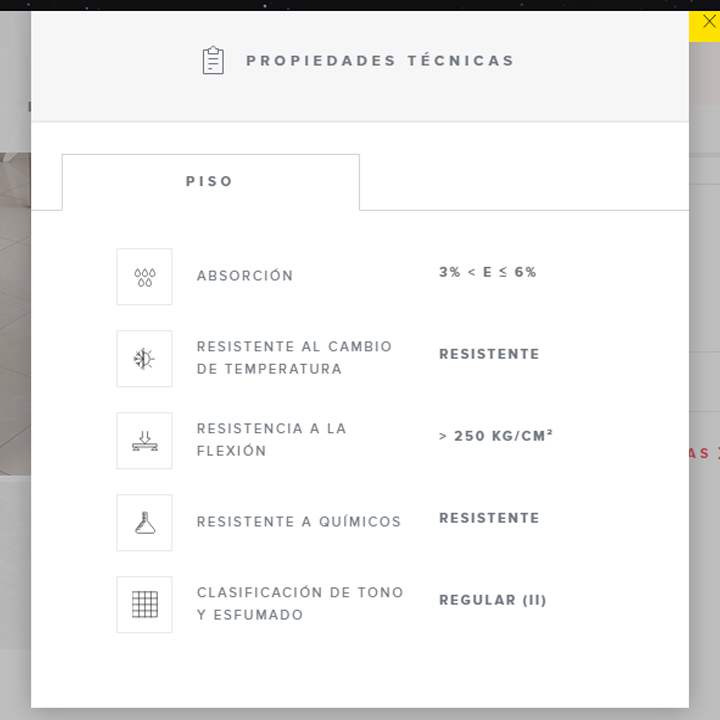Click the RESISTENTE value for chemicals
The image size is (720, 720).
click(x=489, y=518)
